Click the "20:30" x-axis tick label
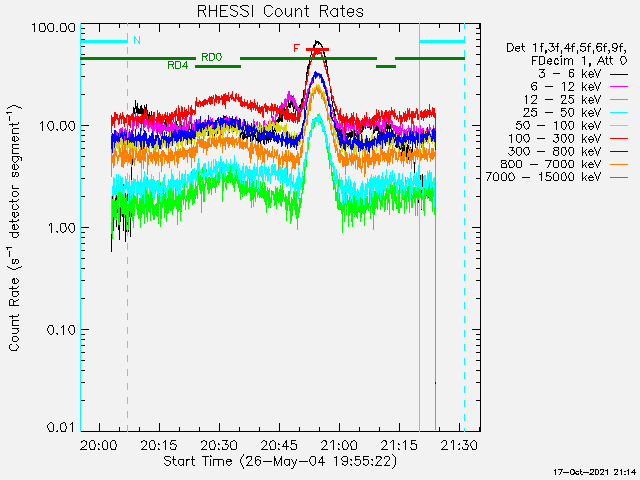 click(219, 445)
